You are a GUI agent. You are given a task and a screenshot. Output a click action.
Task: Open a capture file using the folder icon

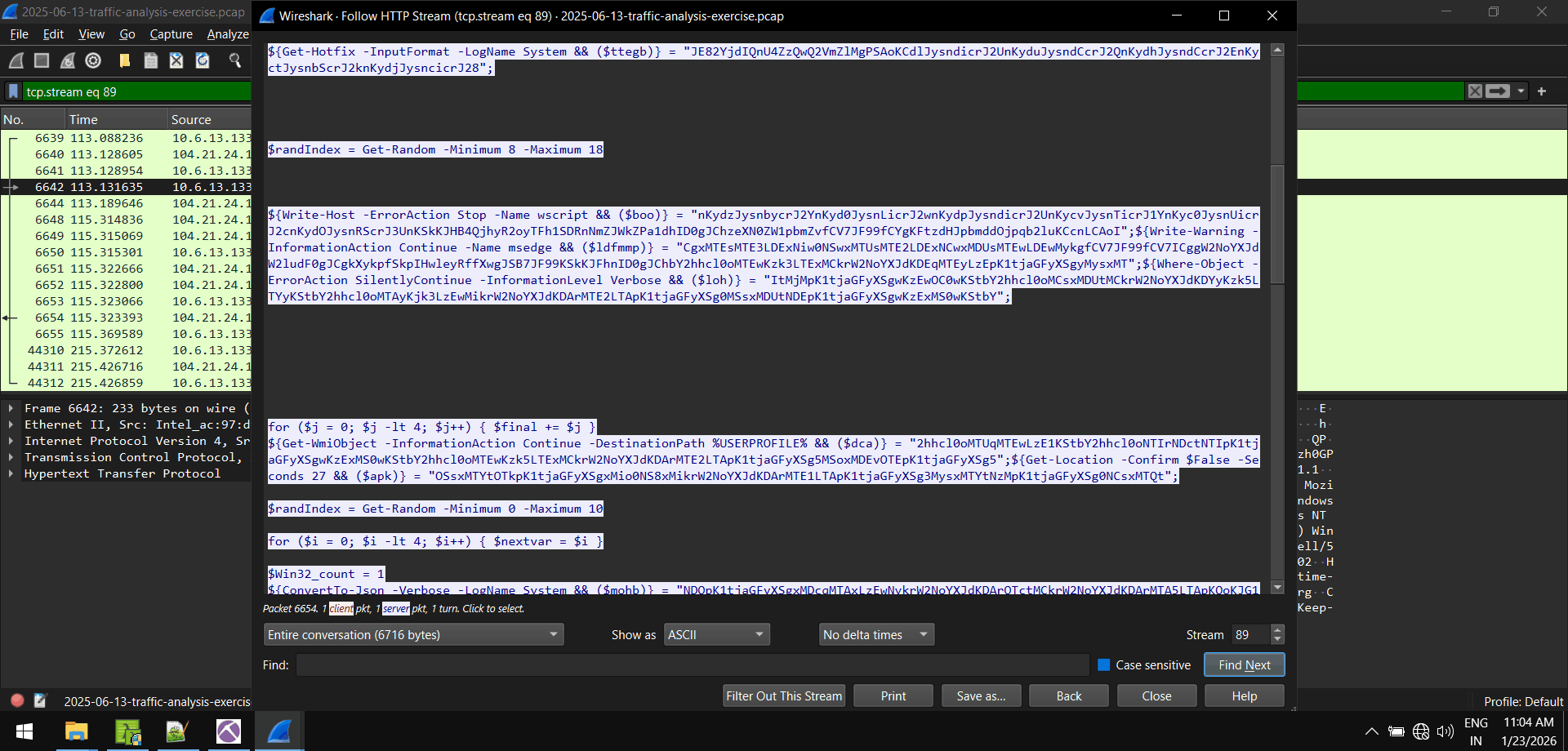pos(124,60)
